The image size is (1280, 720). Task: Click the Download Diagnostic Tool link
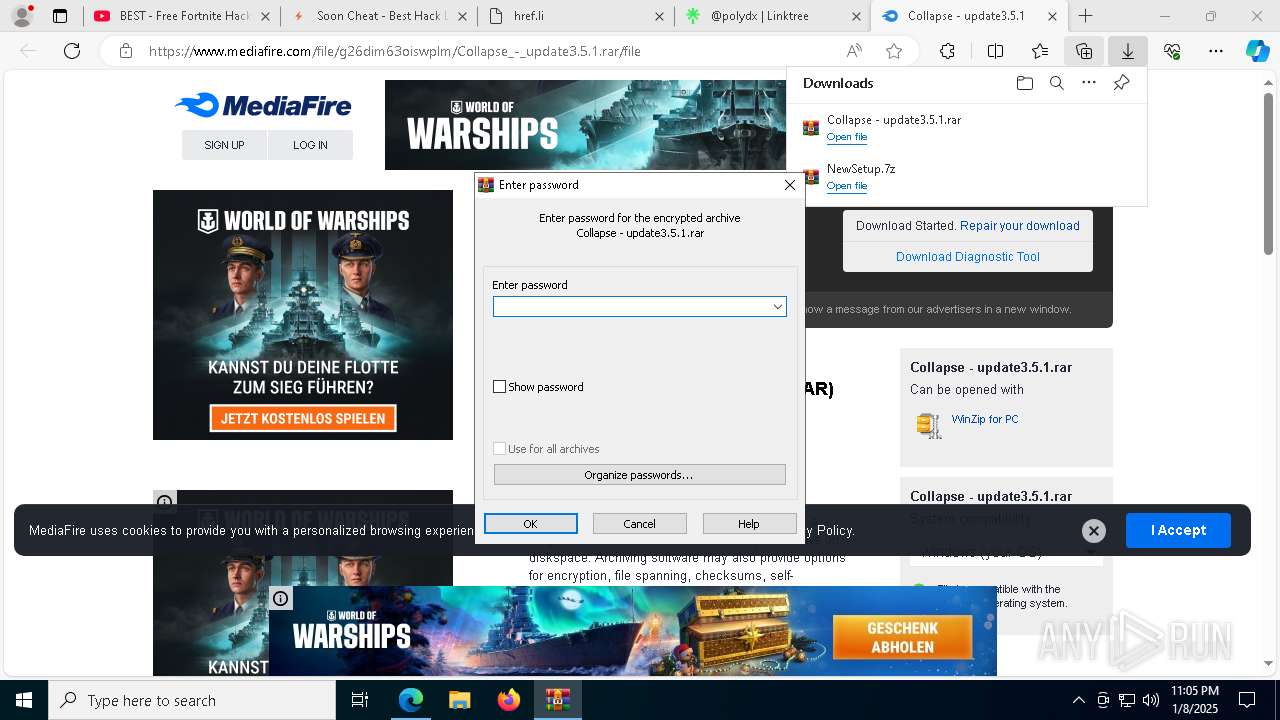tap(968, 257)
